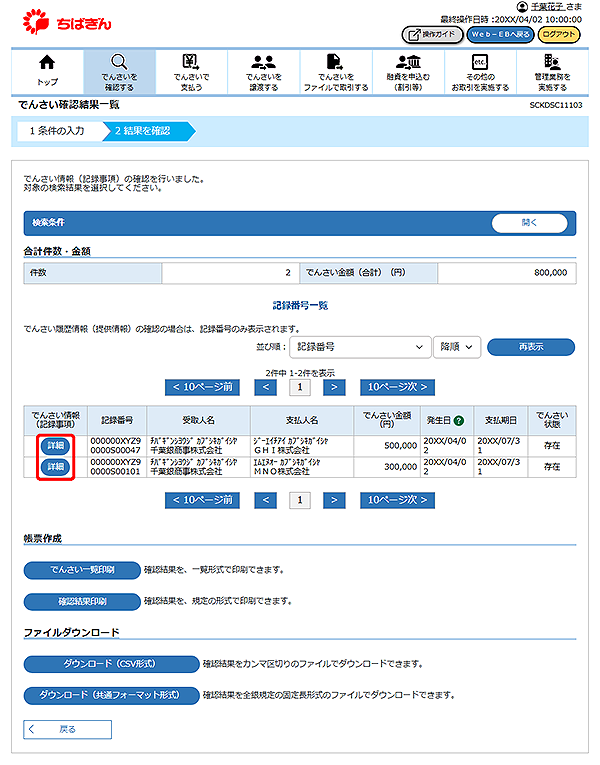The image size is (600, 765).
Task: Click the 受取人名 column header
Action: [x=199, y=421]
